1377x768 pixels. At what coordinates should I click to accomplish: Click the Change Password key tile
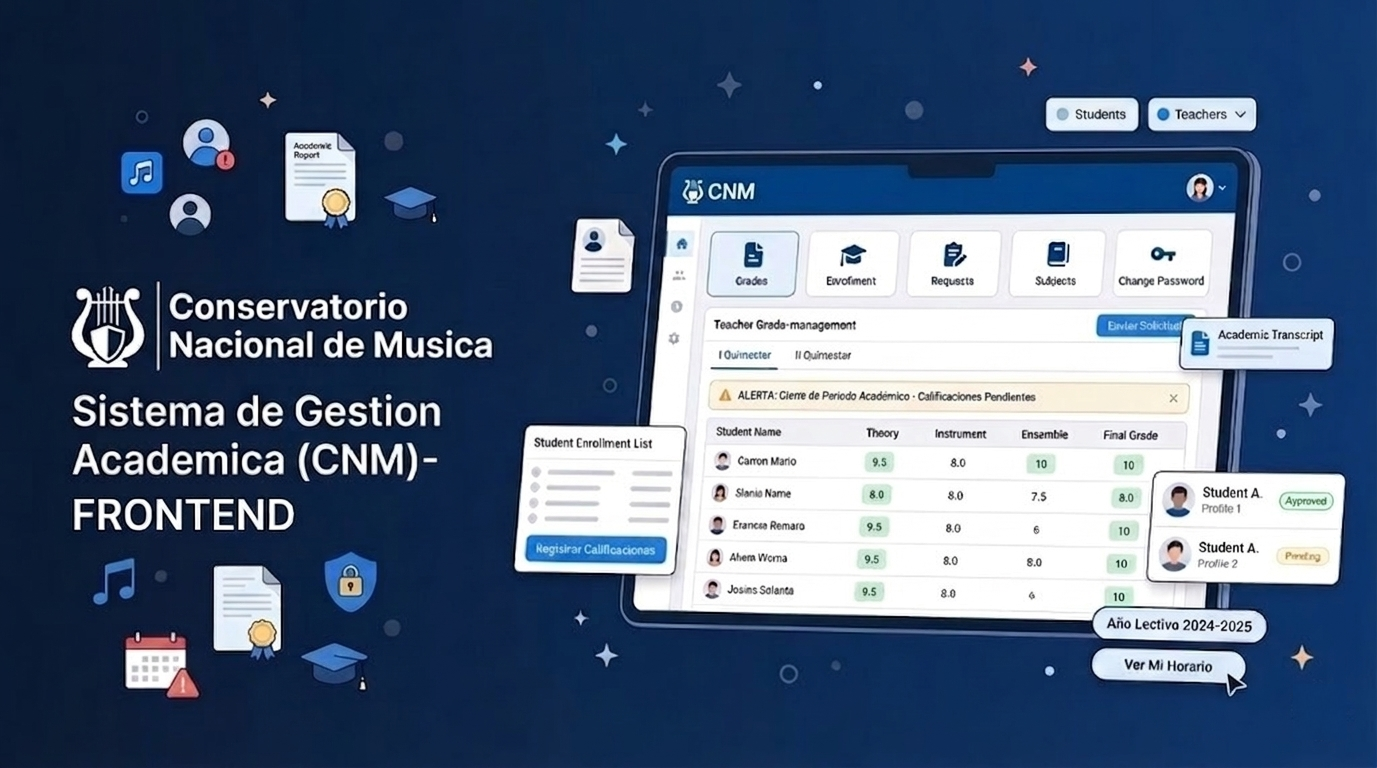[x=1161, y=264]
